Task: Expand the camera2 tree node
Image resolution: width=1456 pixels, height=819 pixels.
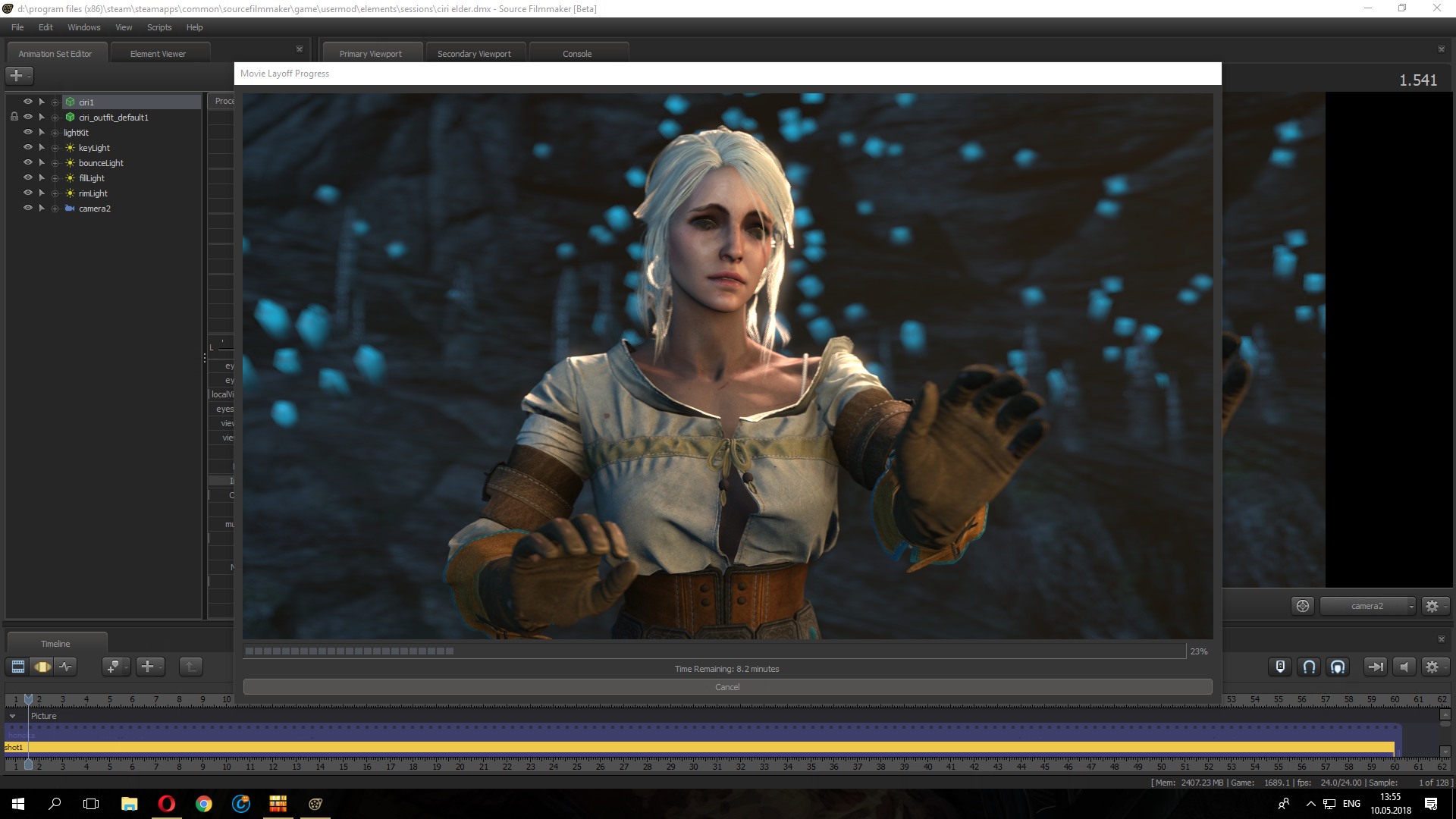Action: tap(55, 209)
